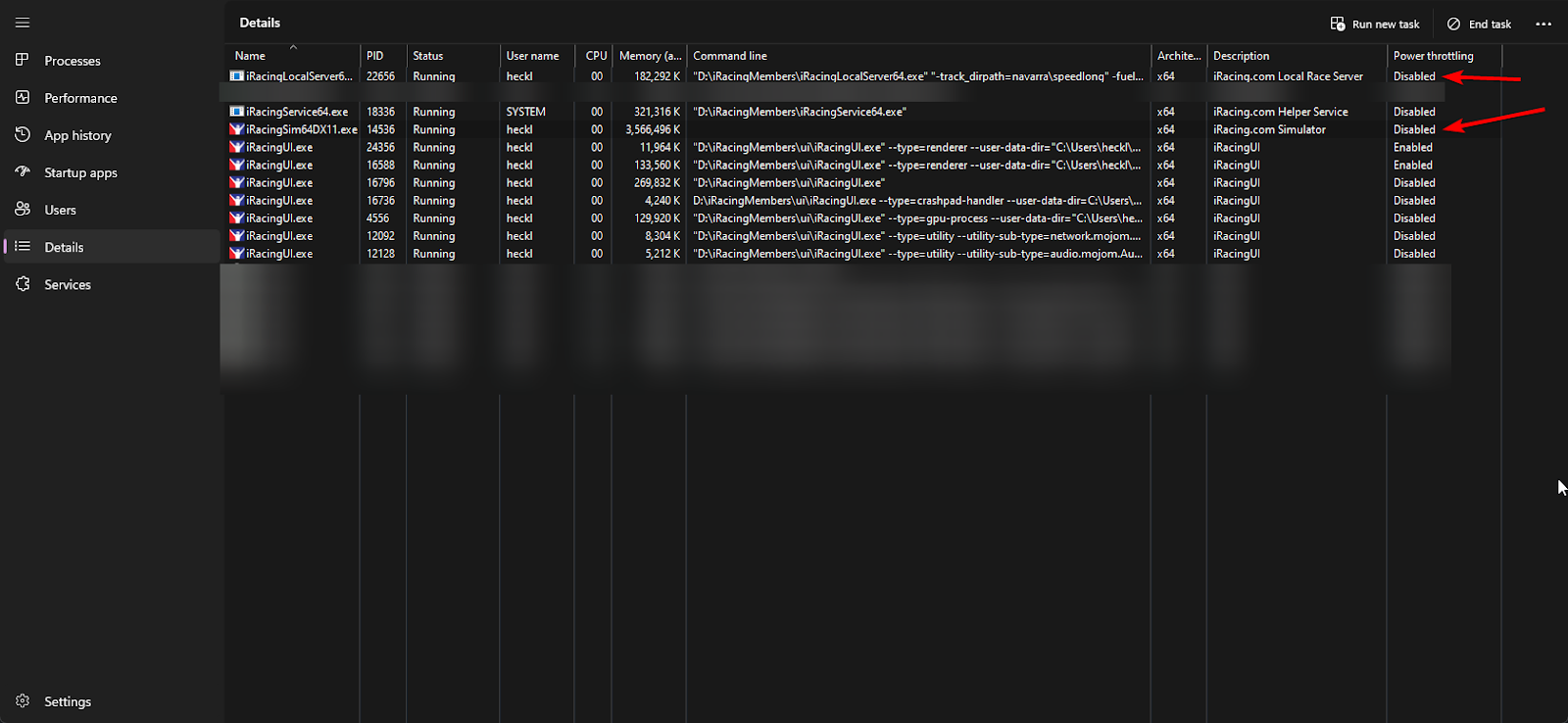Click the gpu-process command line text

[917, 217]
